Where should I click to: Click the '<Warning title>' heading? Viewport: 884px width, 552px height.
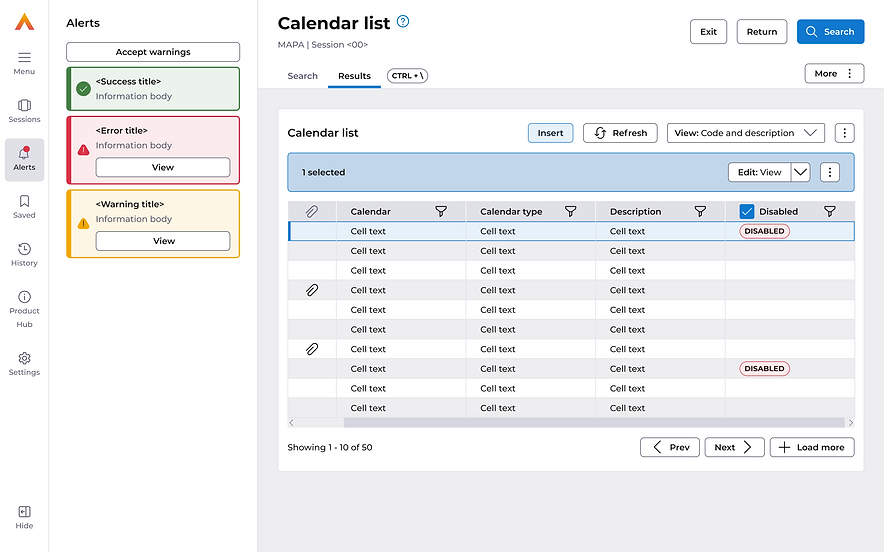coord(130,204)
